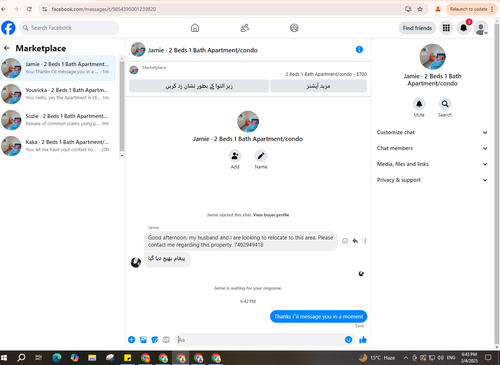Click the conversation list scrollbar
This screenshot has width=500, height=365.
[x=122, y=107]
